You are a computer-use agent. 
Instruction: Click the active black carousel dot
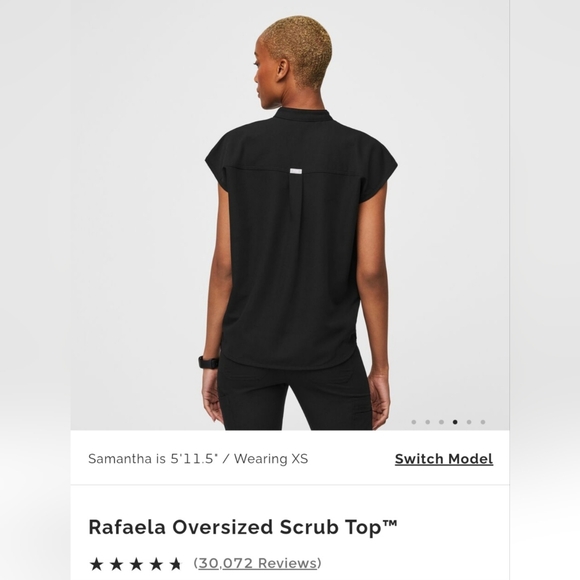point(455,422)
